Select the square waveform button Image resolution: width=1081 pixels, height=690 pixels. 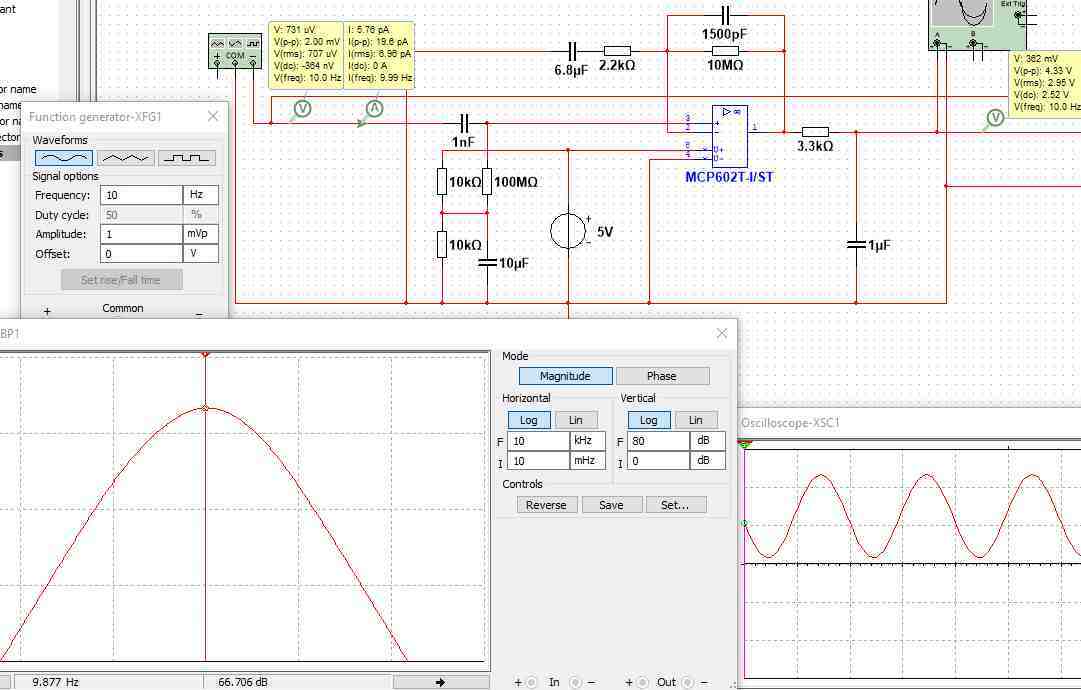187,158
